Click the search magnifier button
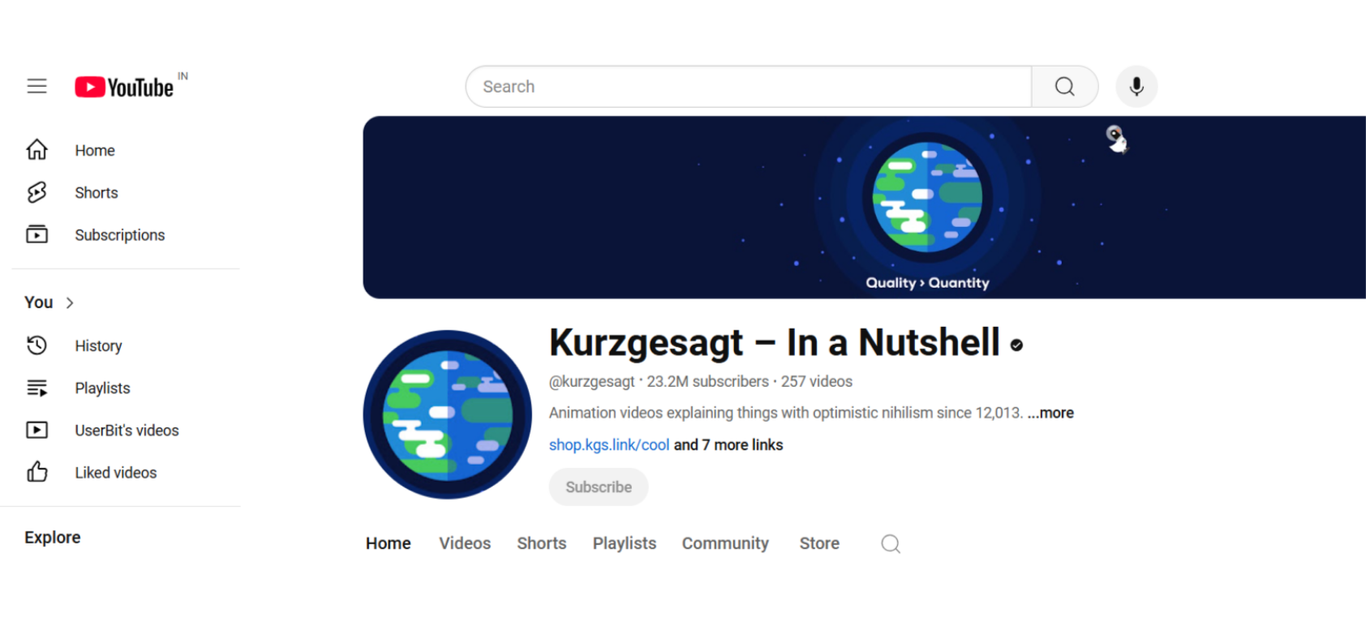The image size is (1366, 623). (1065, 87)
